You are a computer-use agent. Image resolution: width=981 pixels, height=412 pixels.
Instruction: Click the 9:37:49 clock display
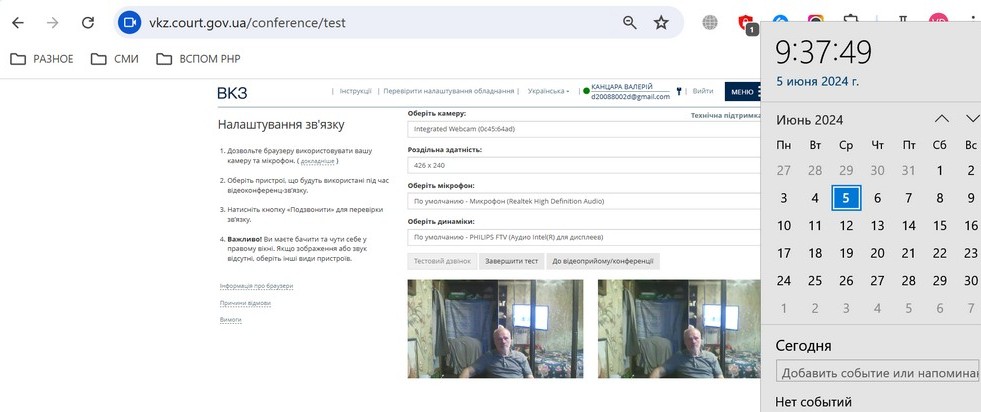coord(823,52)
